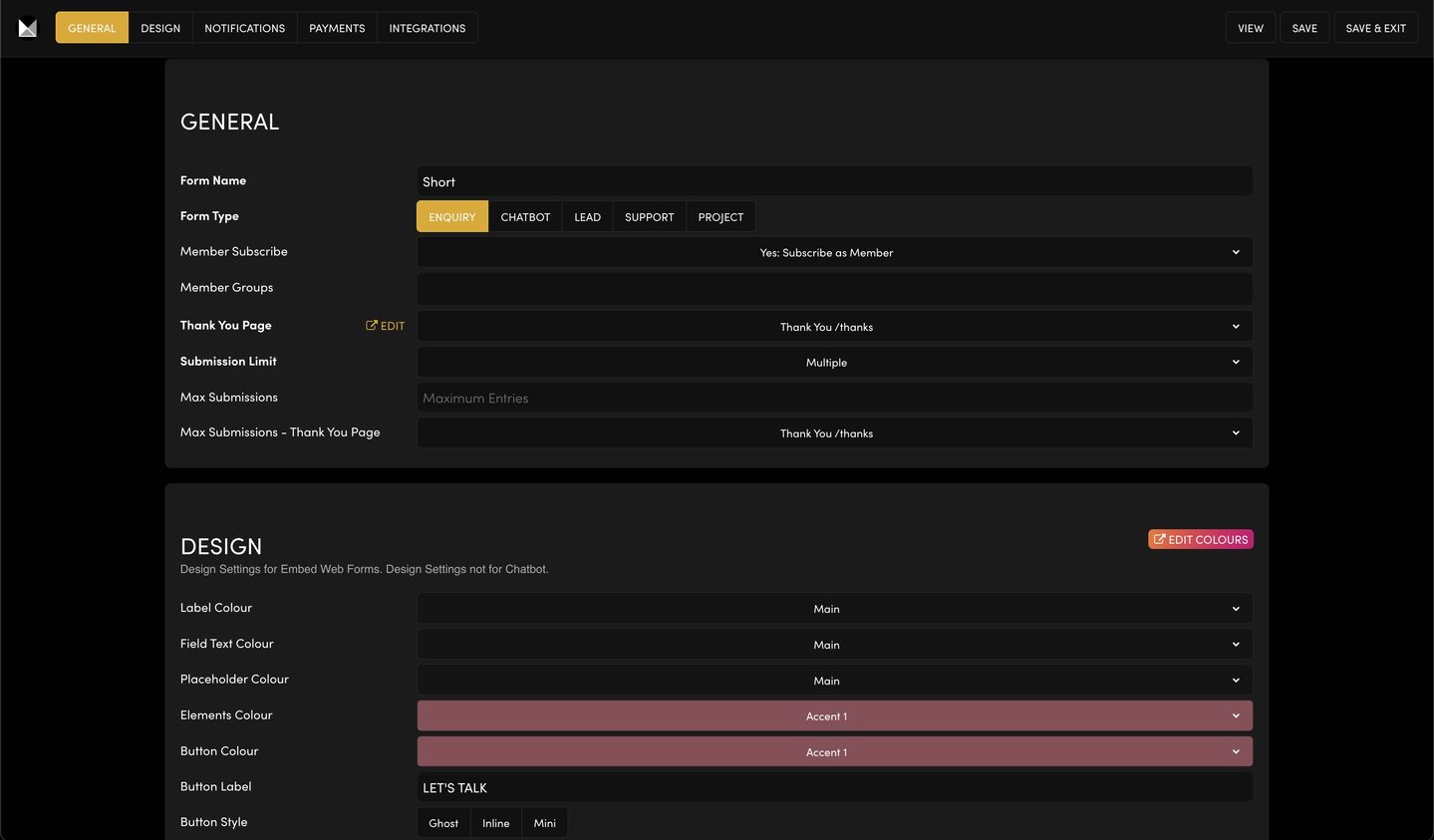
Task: Open the Notifications tab
Action: click(x=244, y=28)
